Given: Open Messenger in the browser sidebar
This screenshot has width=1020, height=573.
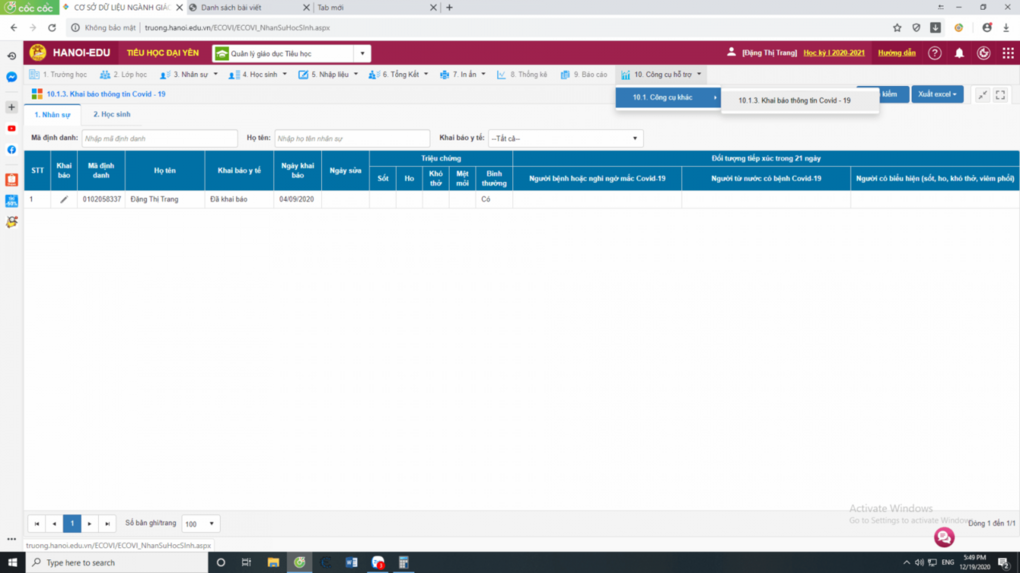Looking at the screenshot, I should tap(12, 77).
